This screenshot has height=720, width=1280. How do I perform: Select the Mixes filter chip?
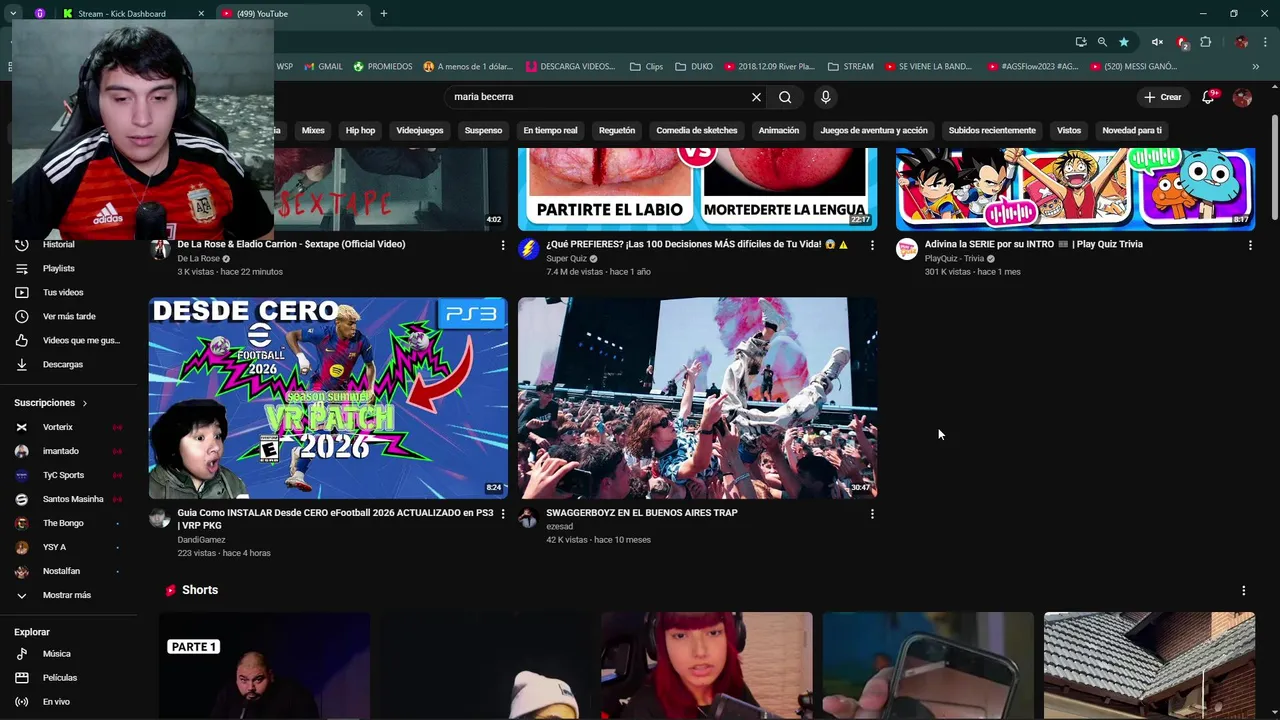click(x=313, y=130)
